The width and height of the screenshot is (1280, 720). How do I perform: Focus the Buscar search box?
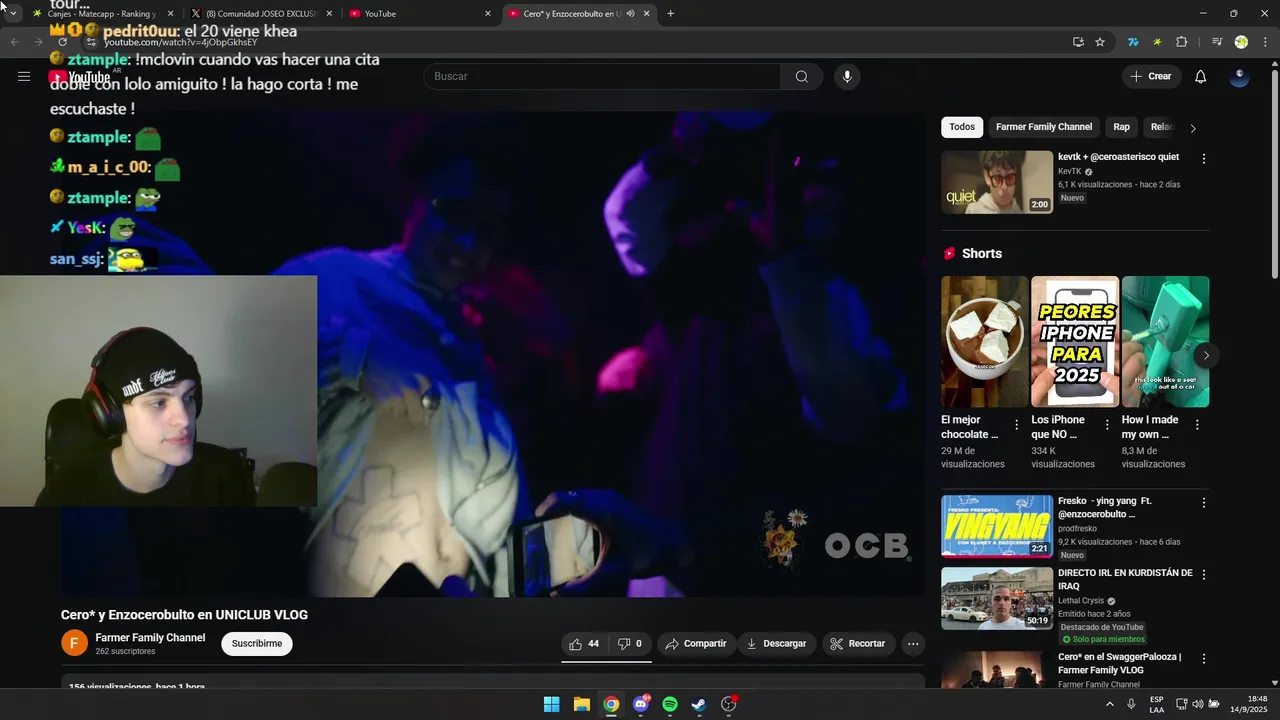[x=603, y=76]
